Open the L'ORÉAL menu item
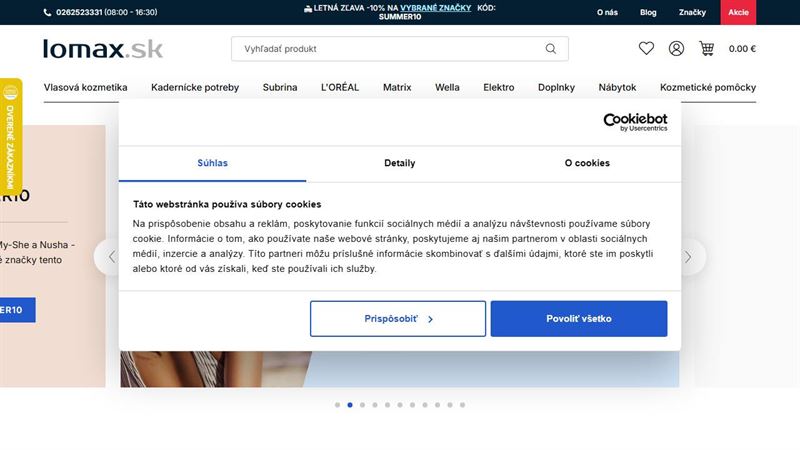Viewport: 800px width, 450px height. pyautogui.click(x=340, y=87)
